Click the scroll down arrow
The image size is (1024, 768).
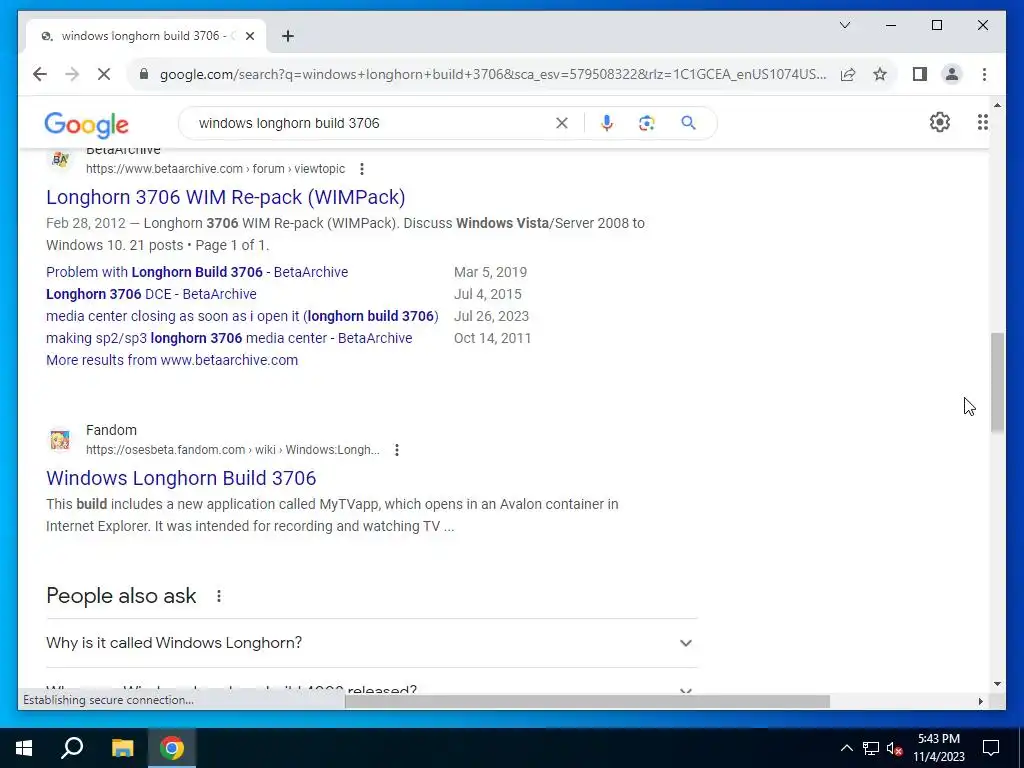pos(997,684)
